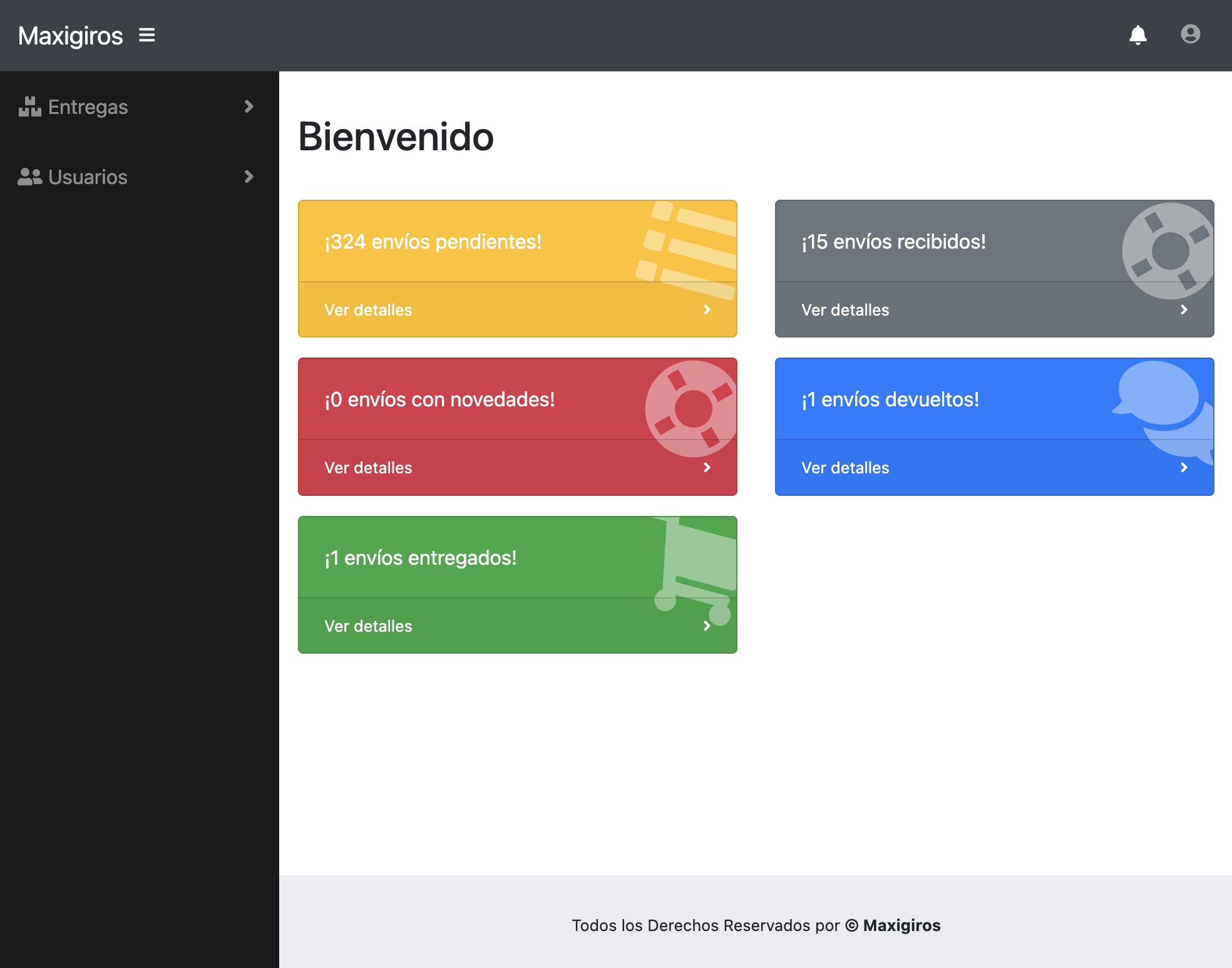This screenshot has height=968, width=1232.
Task: View details of received shipments
Action: click(845, 310)
